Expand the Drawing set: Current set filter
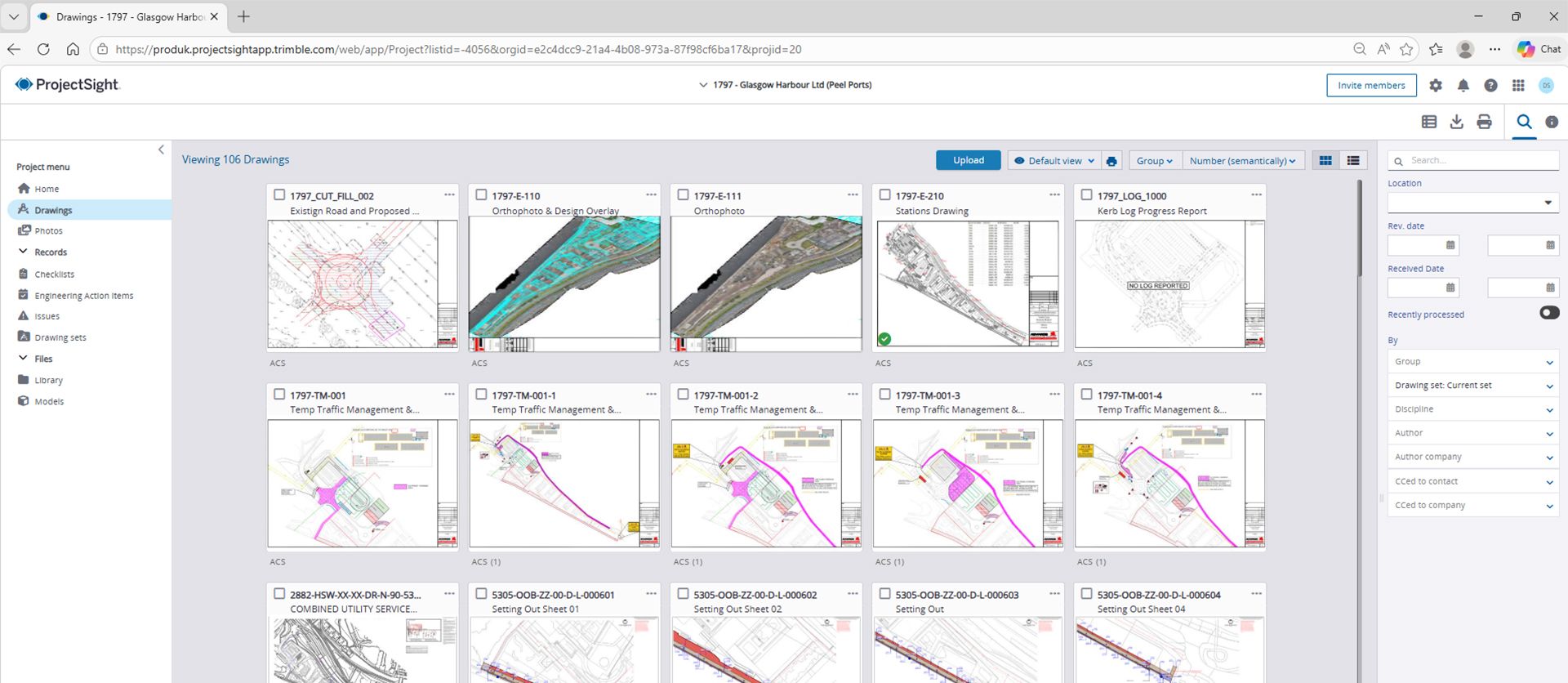 pos(1473,386)
